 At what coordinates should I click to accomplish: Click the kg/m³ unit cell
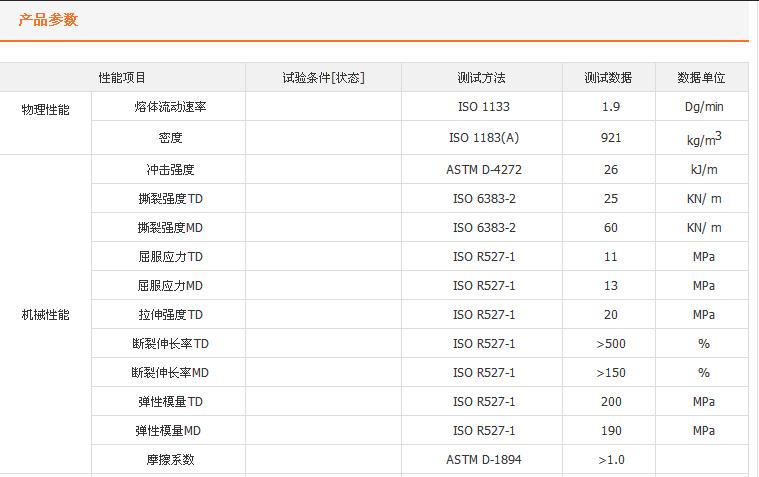pyautogui.click(x=704, y=138)
